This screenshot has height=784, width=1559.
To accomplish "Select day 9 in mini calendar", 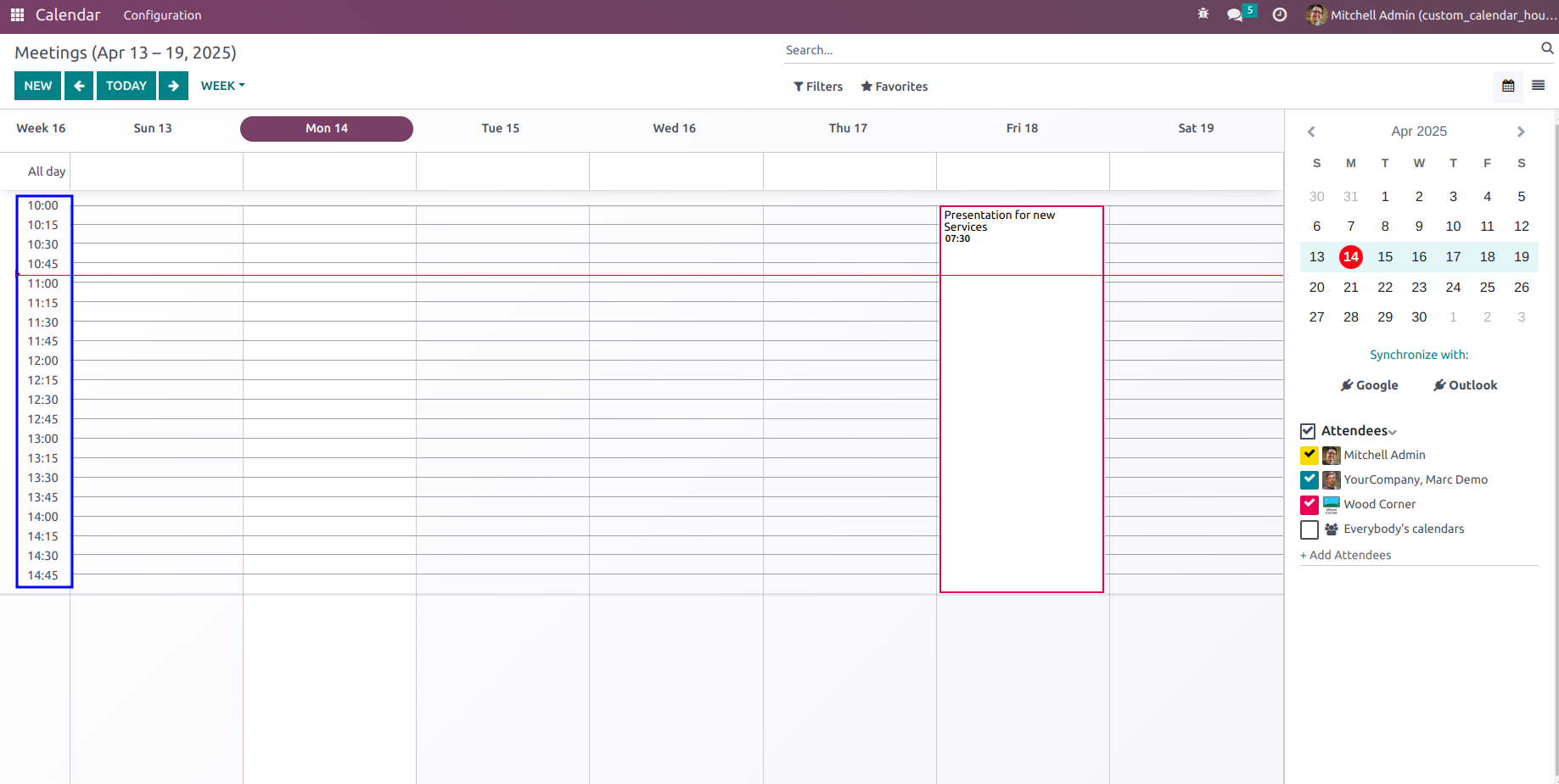I will point(1419,227).
